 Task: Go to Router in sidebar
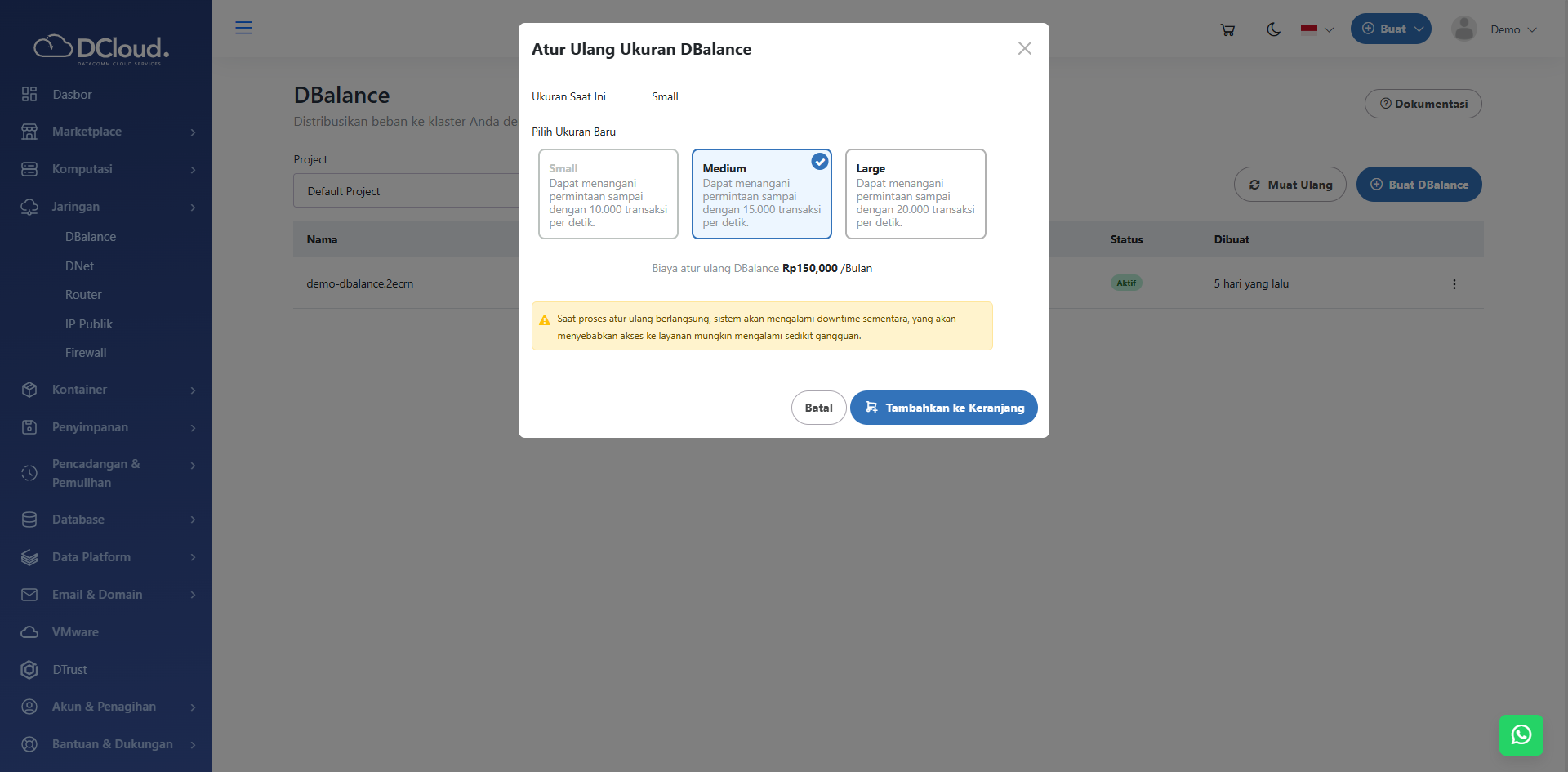pyautogui.click(x=83, y=295)
